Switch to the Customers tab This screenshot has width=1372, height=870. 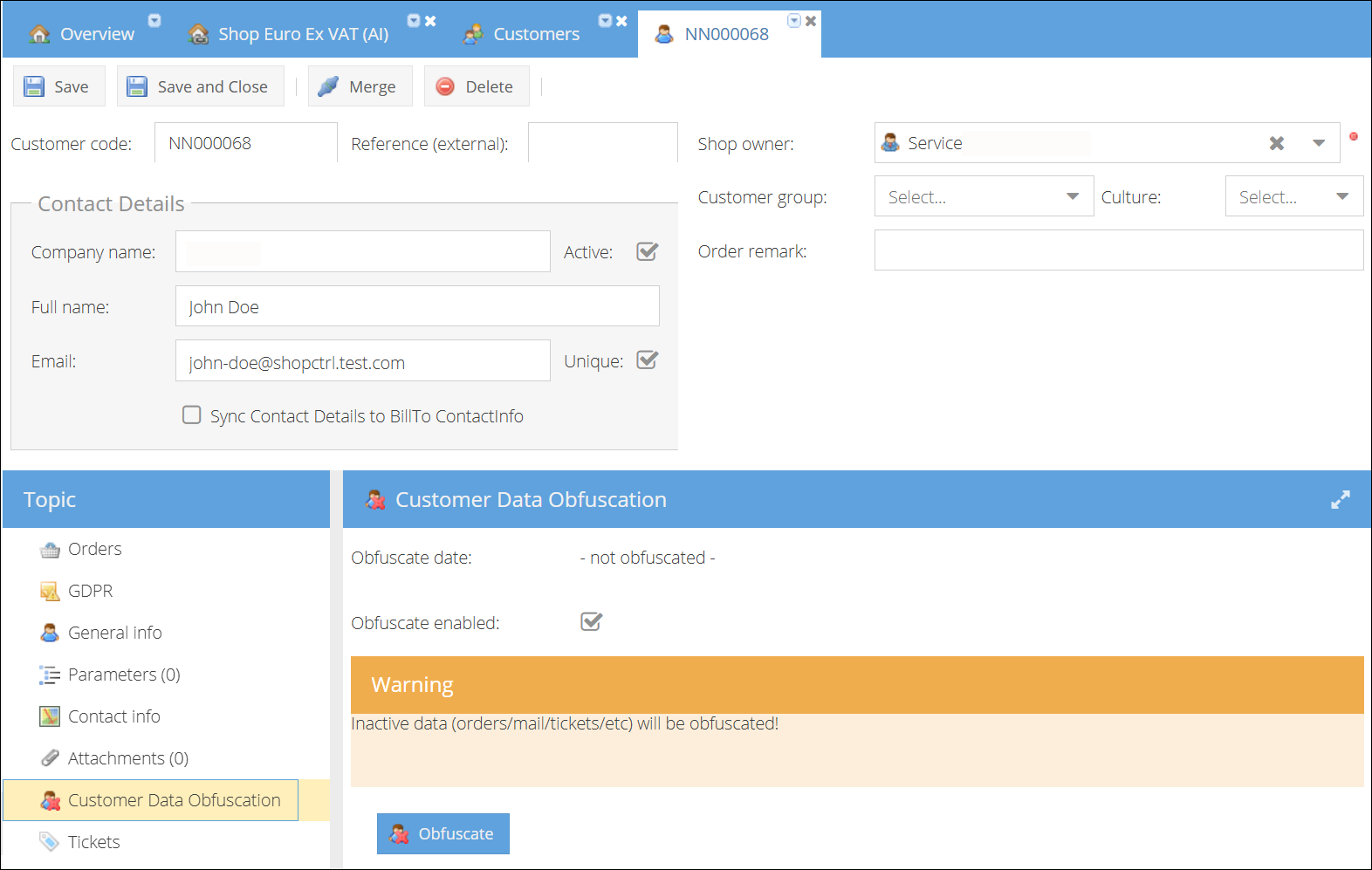pyautogui.click(x=536, y=34)
